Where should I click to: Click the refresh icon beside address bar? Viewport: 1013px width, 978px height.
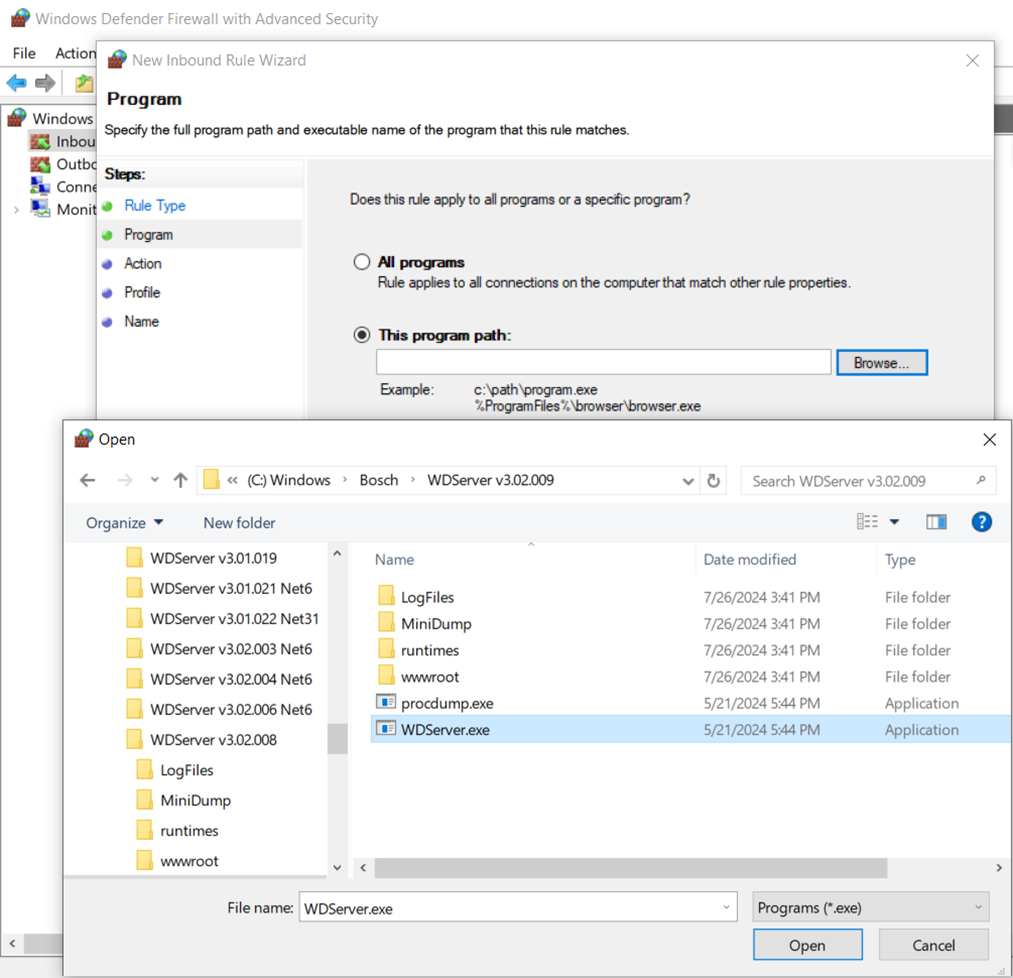tap(713, 481)
